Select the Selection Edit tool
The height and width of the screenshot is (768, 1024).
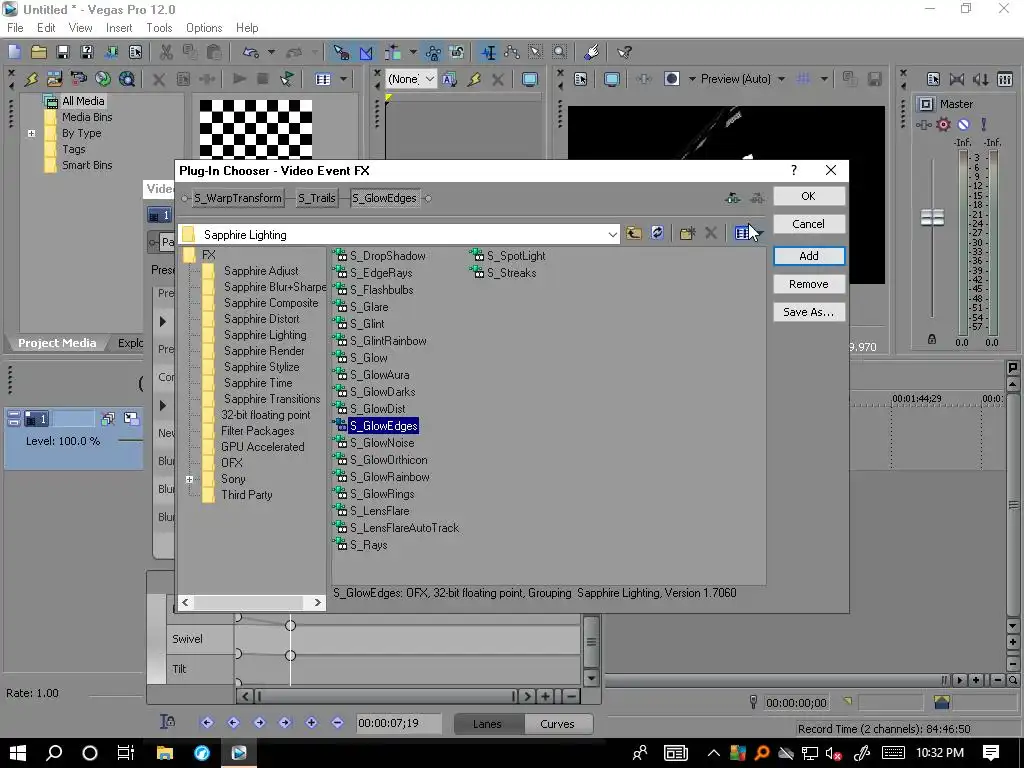point(536,52)
